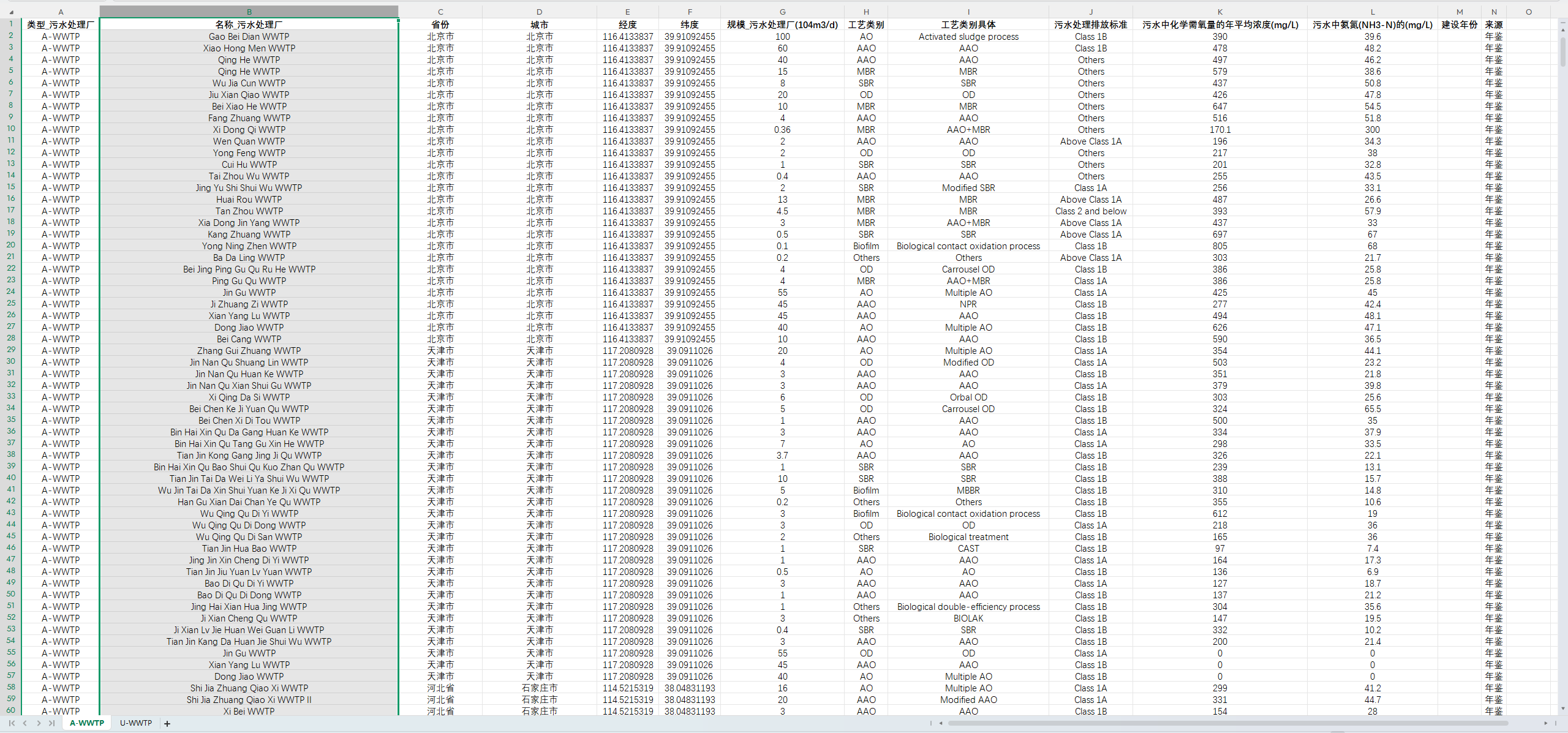
Task: Select row 30 header
Action: [10, 362]
